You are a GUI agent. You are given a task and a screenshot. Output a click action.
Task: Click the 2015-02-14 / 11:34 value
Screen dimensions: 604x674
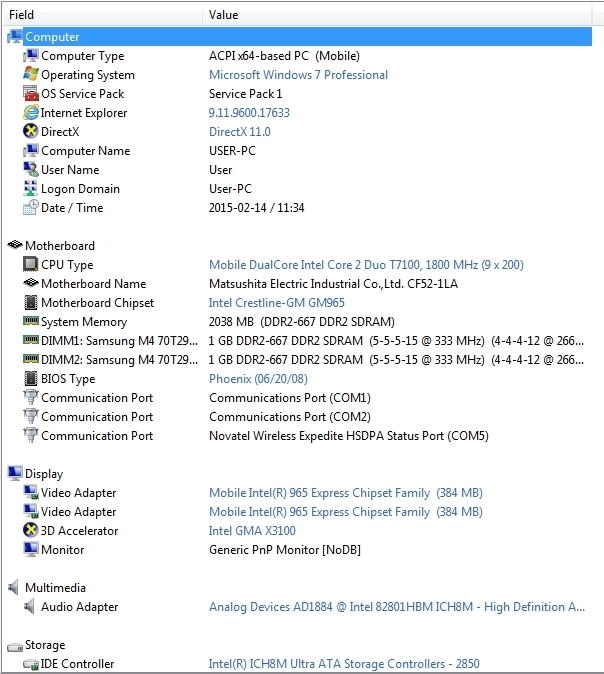[x=257, y=208]
